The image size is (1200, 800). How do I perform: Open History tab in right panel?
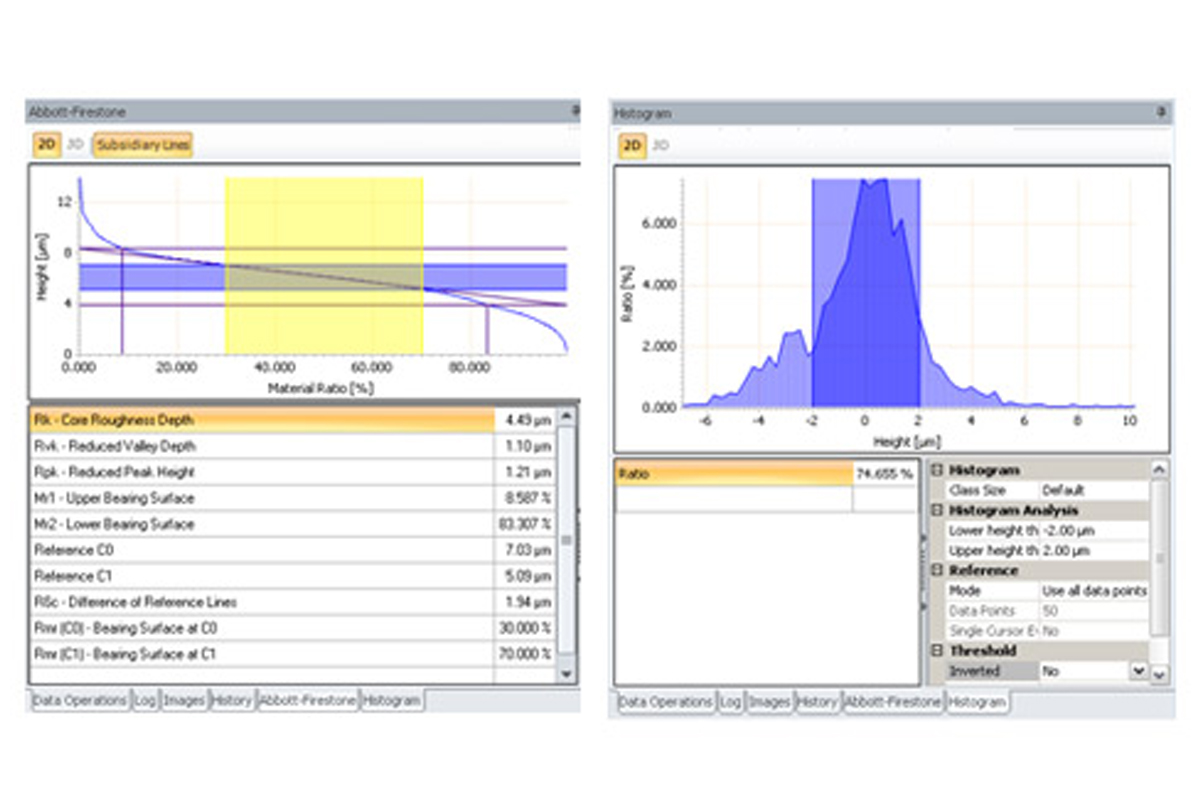(x=817, y=702)
